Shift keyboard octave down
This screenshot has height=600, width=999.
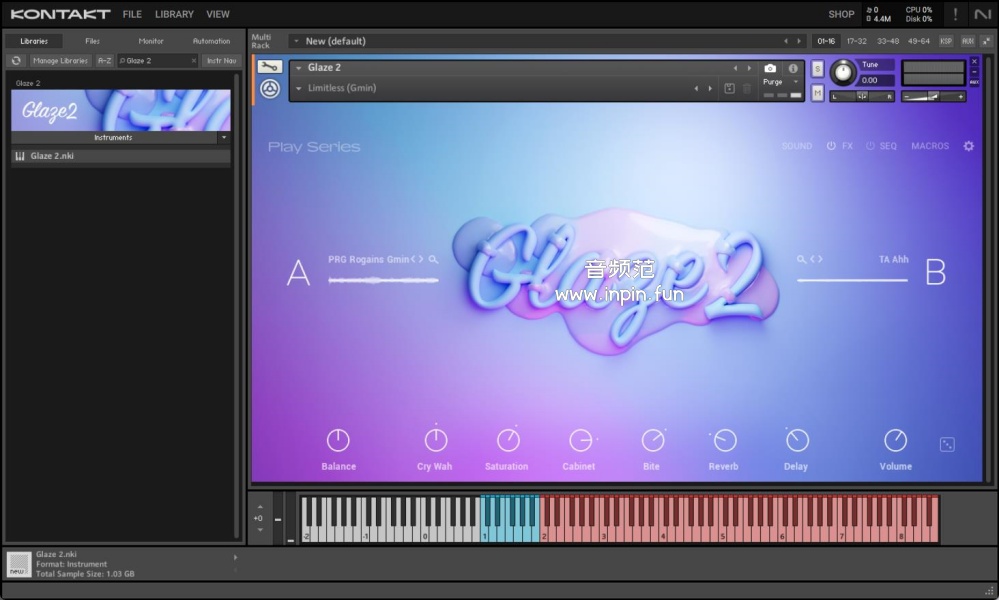[x=260, y=529]
